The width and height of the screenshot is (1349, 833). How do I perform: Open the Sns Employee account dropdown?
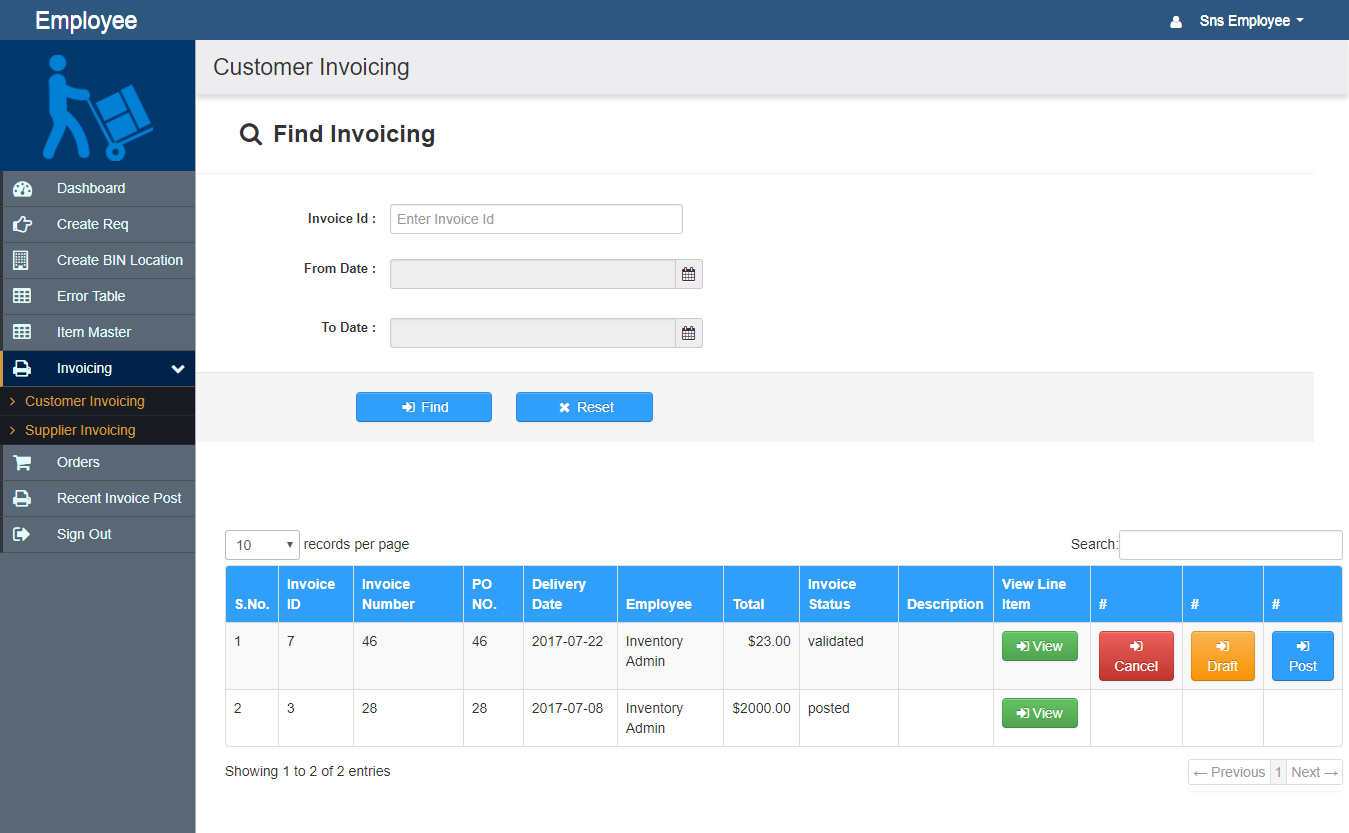(1251, 20)
